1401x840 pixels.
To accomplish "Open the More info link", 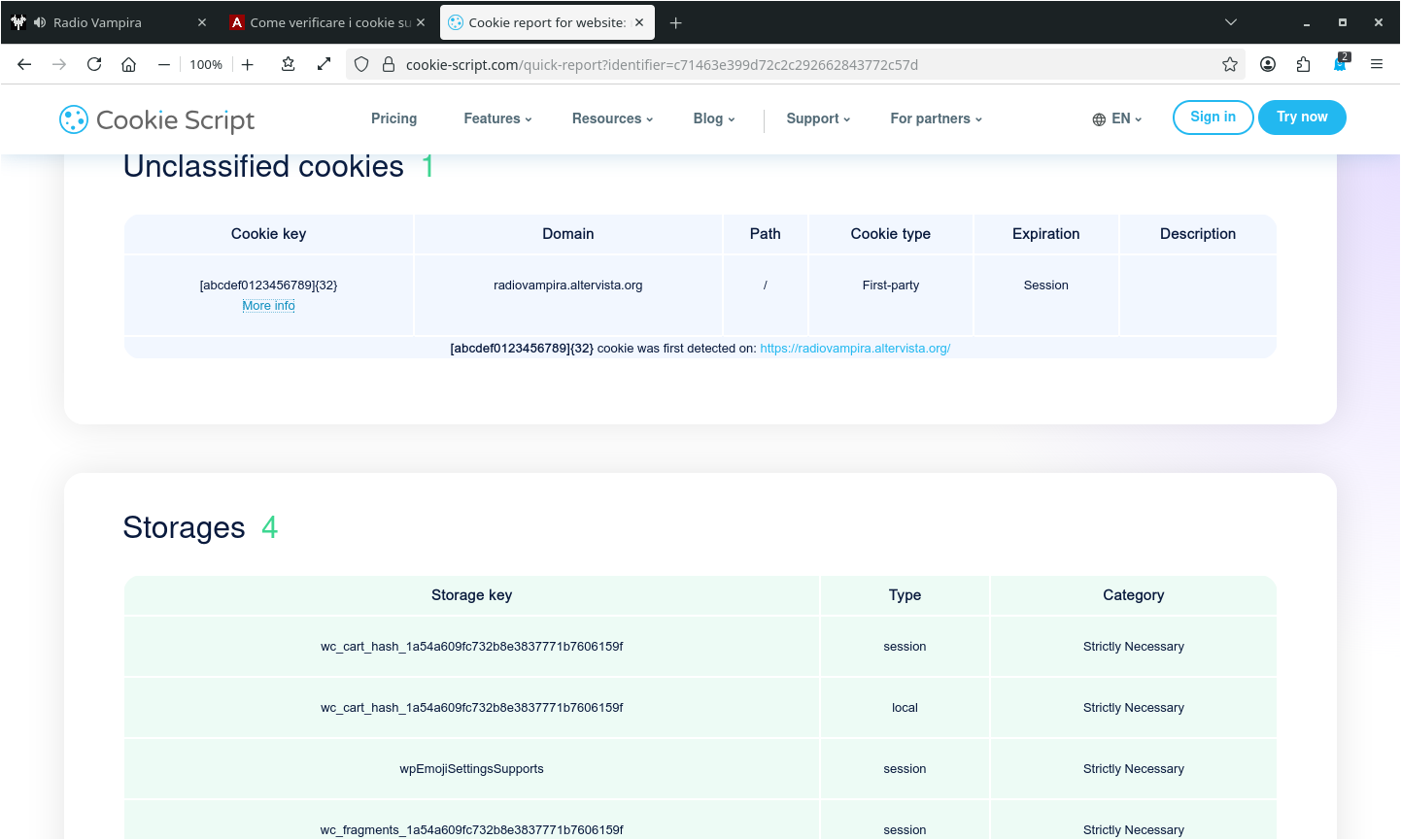I will click(268, 306).
